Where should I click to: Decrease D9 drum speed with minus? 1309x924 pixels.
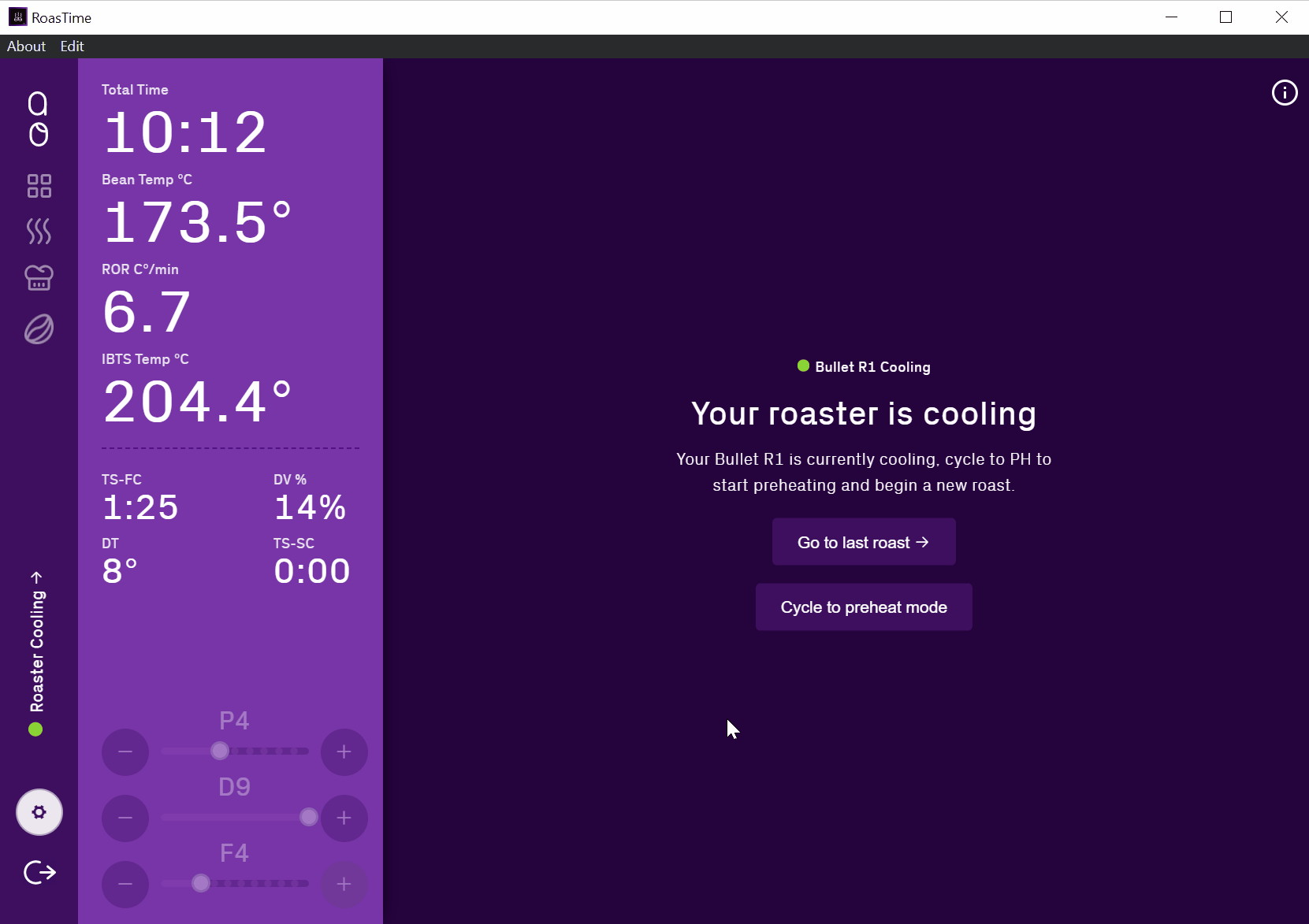125,818
